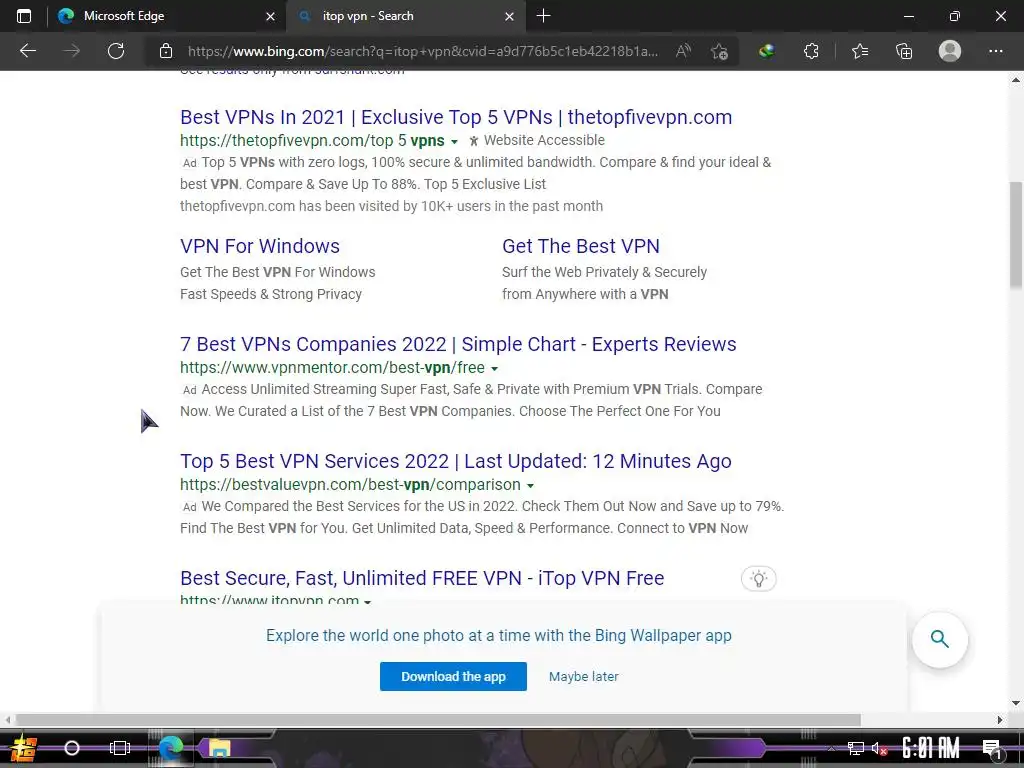Click the Bing Wallpaper app banner text

coord(498,635)
